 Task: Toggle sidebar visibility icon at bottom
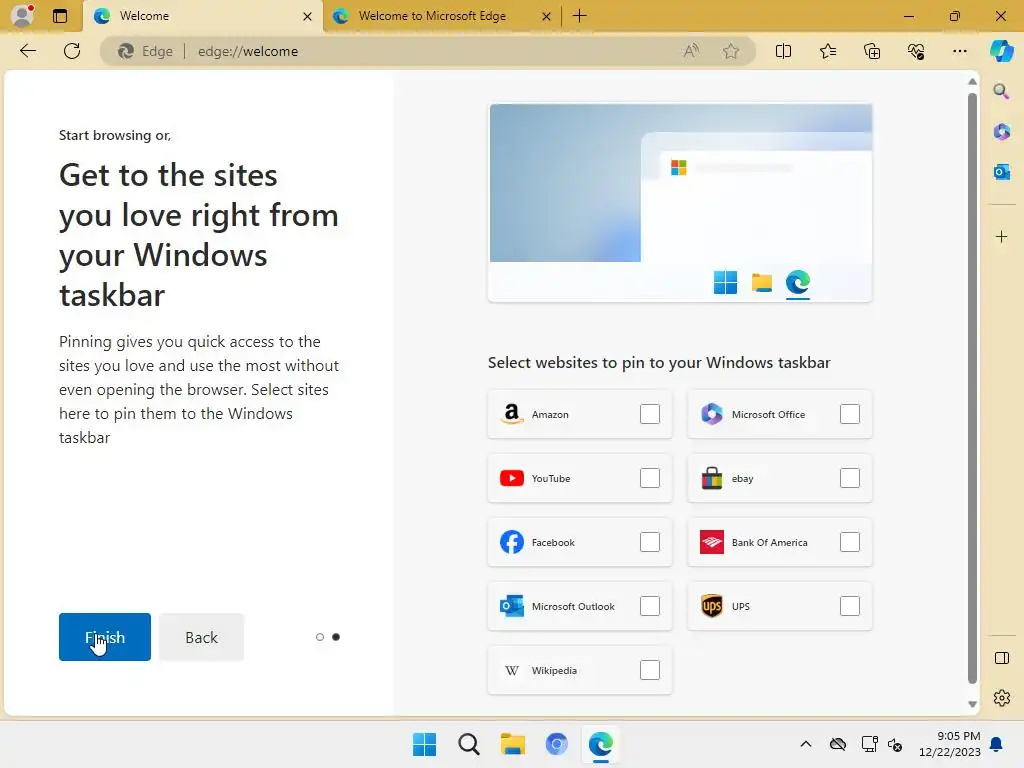(1001, 658)
